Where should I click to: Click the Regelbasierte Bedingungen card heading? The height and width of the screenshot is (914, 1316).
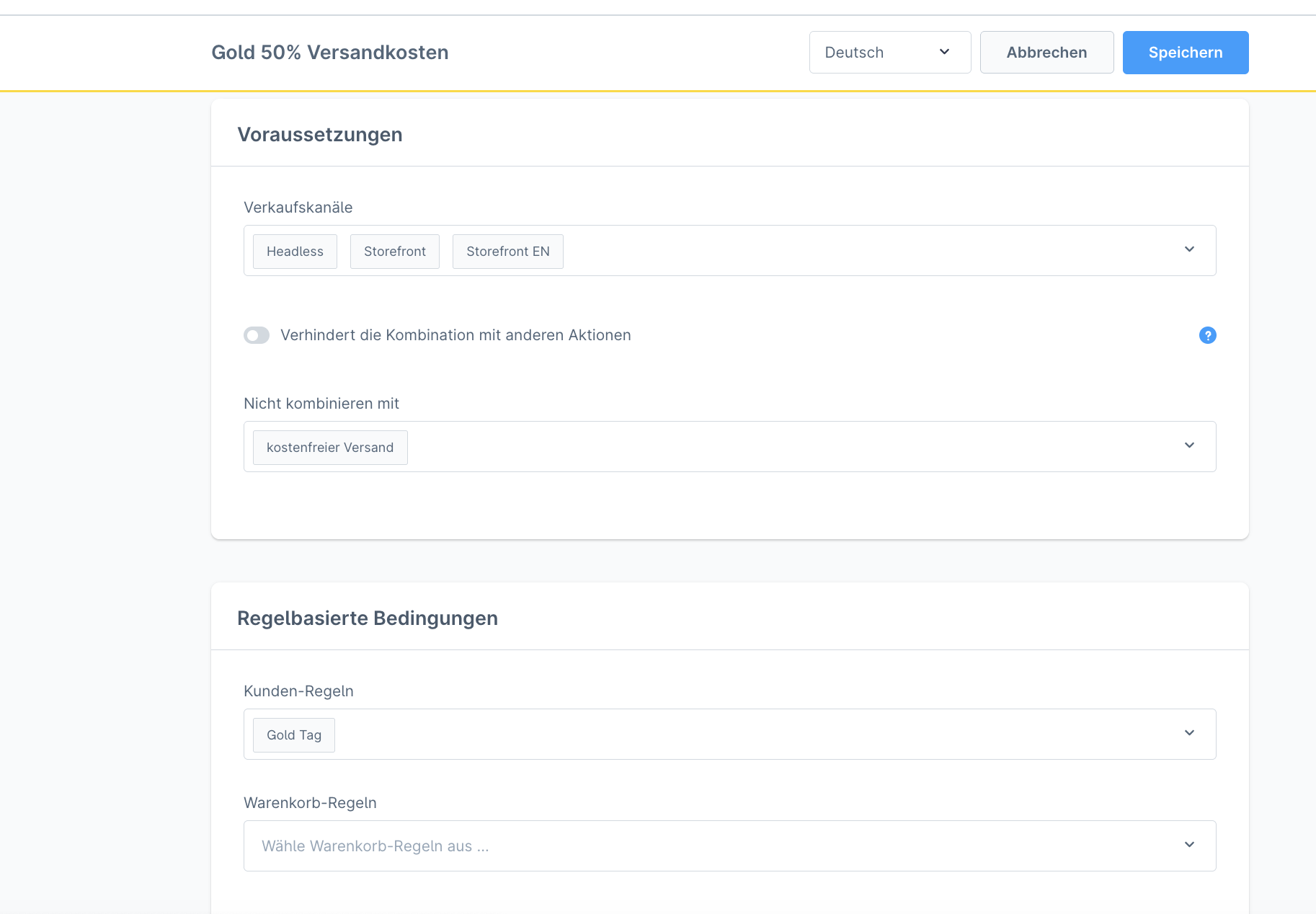coord(368,618)
